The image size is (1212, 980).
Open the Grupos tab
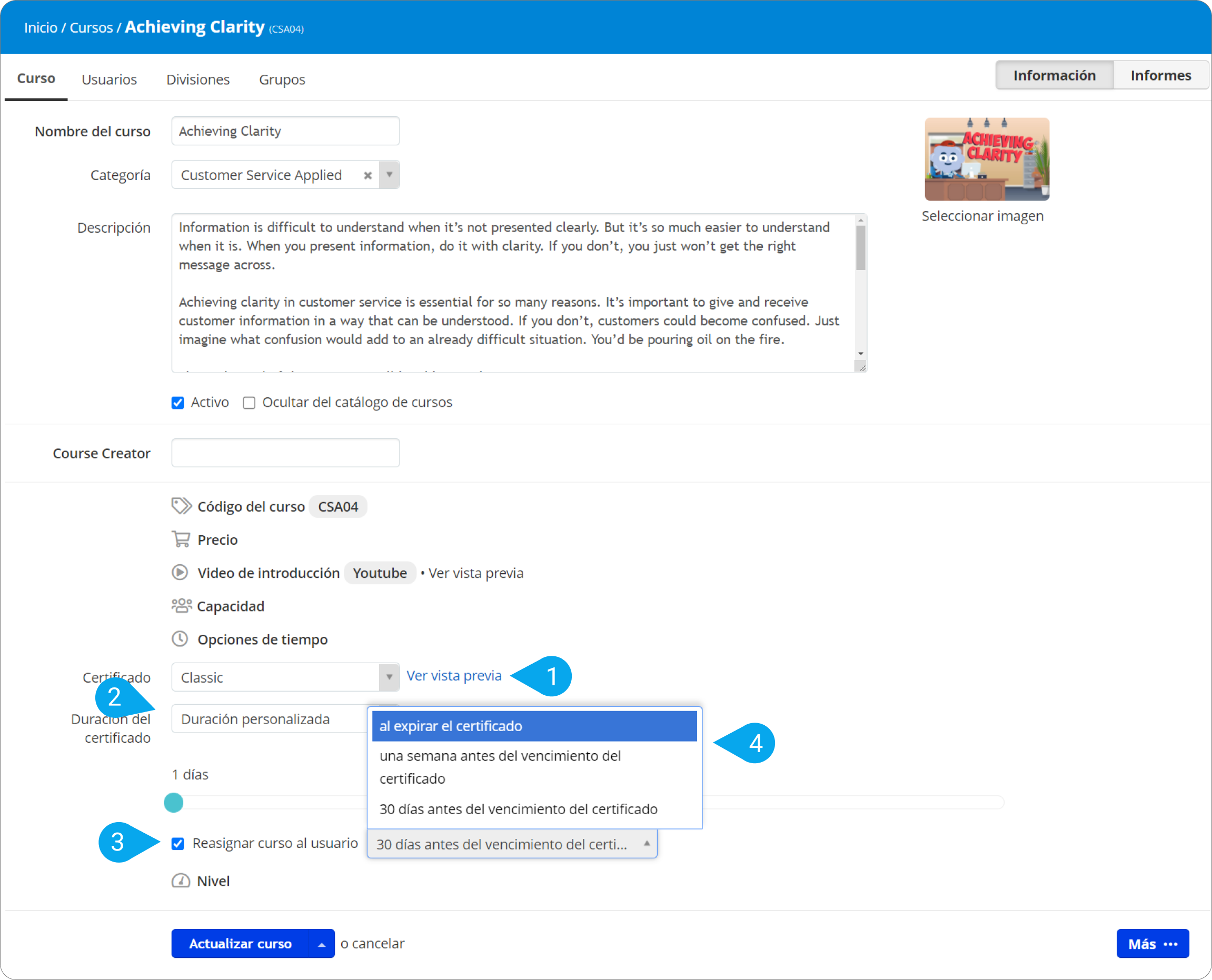click(x=282, y=79)
